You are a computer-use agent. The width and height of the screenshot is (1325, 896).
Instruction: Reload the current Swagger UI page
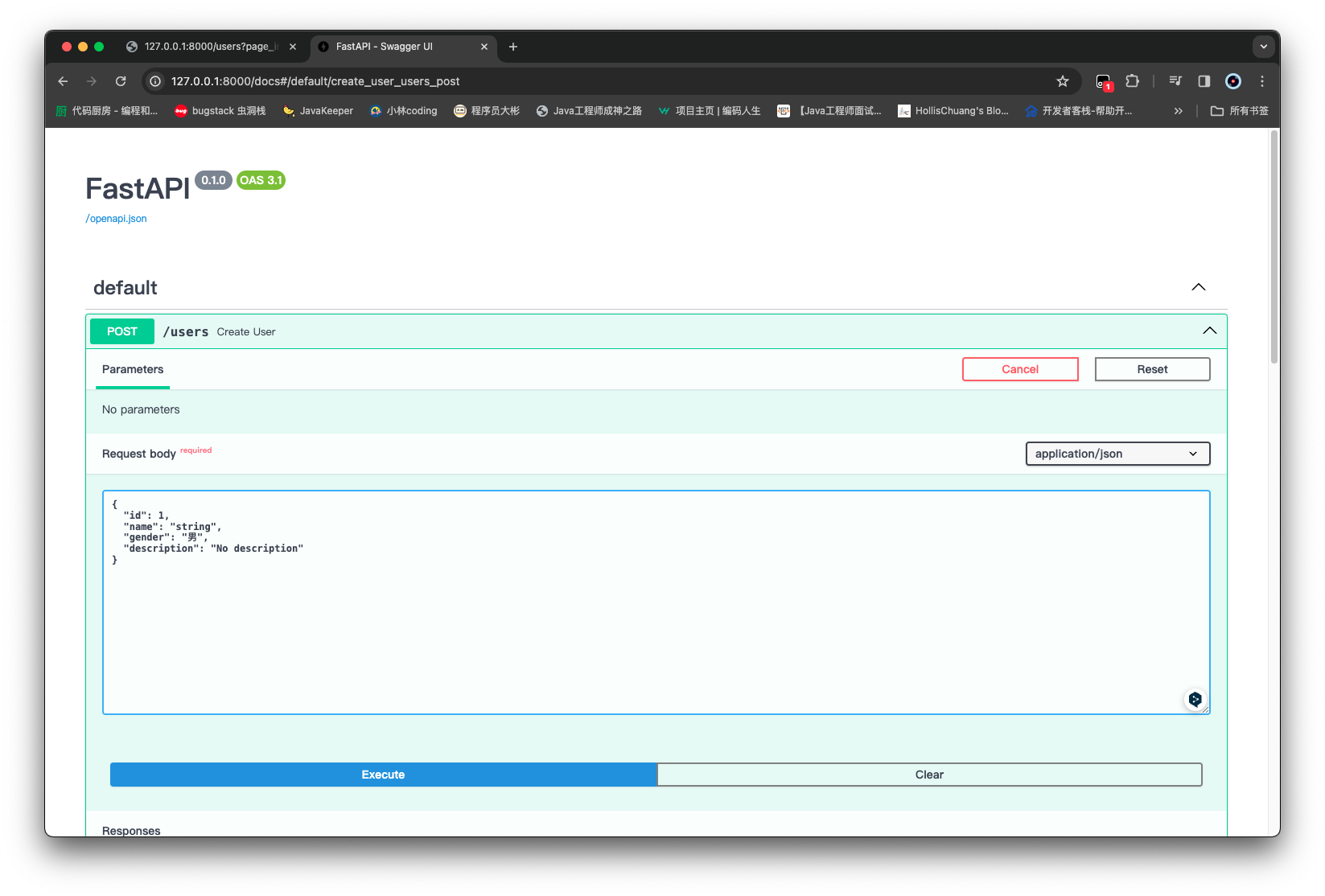tap(121, 81)
